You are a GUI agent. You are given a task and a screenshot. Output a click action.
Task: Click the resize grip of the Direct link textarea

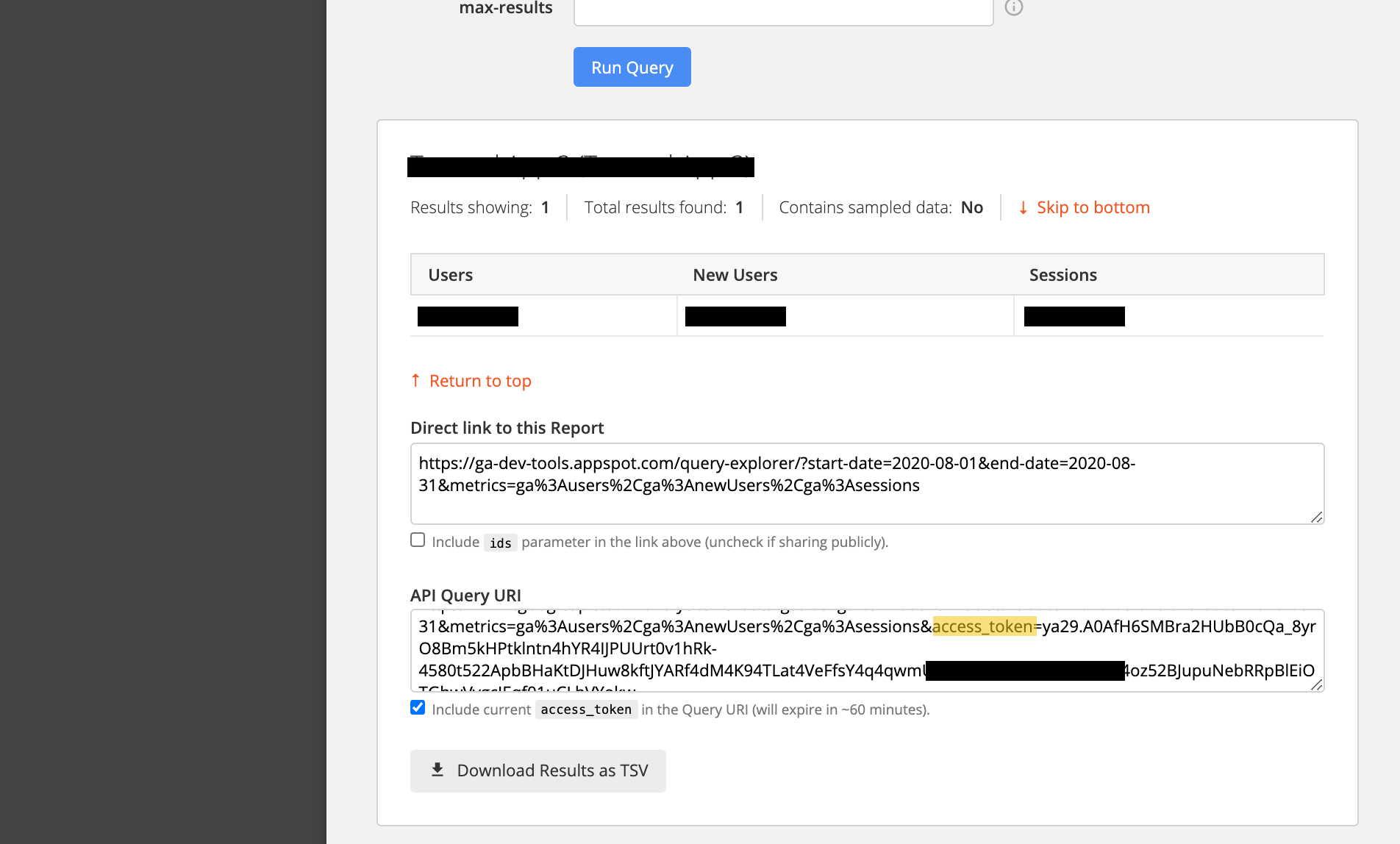[x=1316, y=517]
